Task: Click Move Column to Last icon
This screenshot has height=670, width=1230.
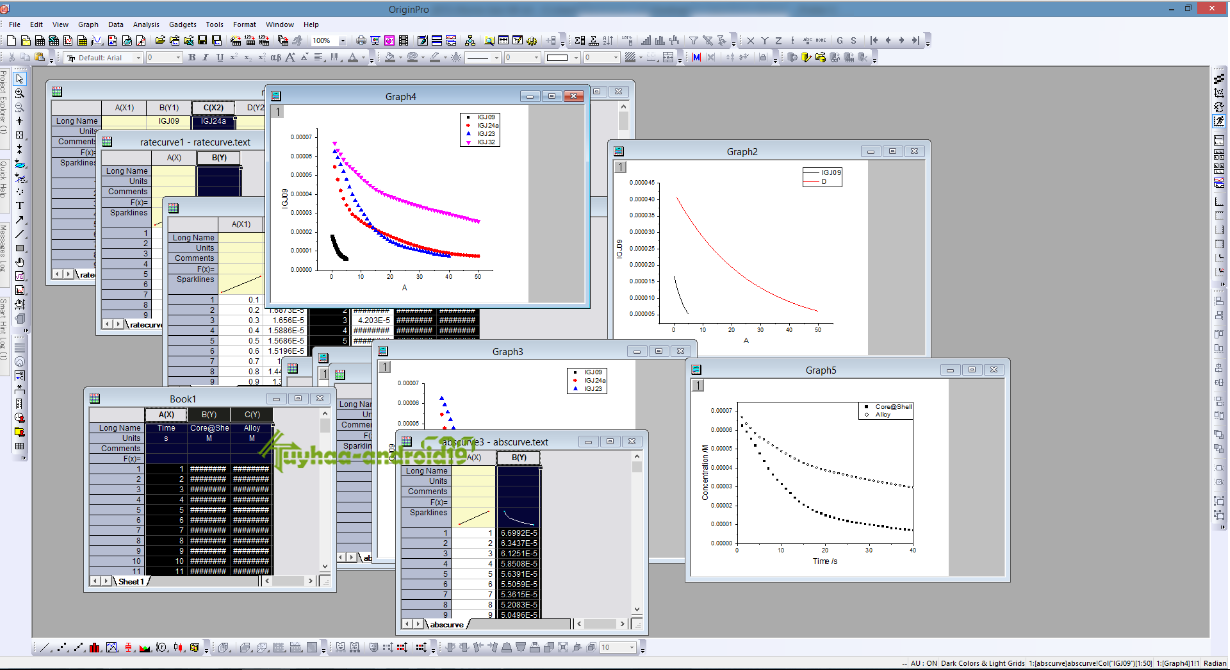Action: coord(915,40)
